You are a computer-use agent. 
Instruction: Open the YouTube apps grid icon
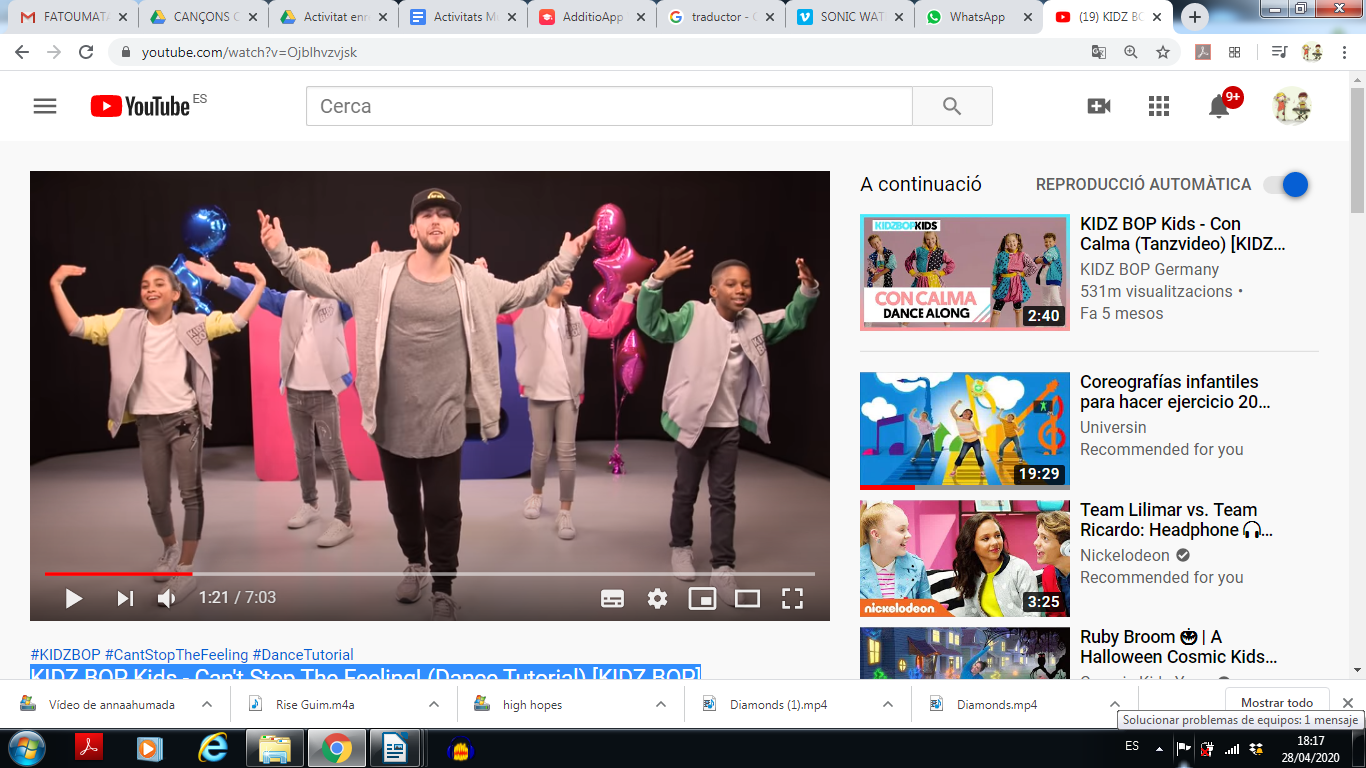pyautogui.click(x=1159, y=106)
